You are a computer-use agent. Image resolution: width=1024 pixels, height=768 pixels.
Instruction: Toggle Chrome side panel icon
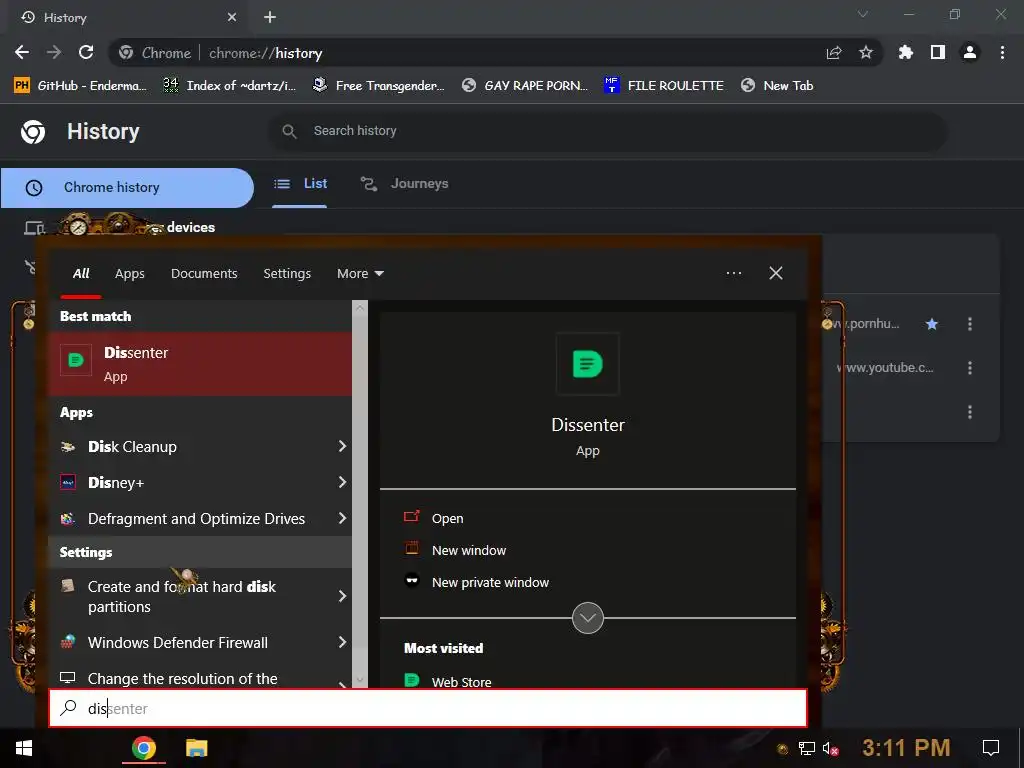click(x=938, y=52)
